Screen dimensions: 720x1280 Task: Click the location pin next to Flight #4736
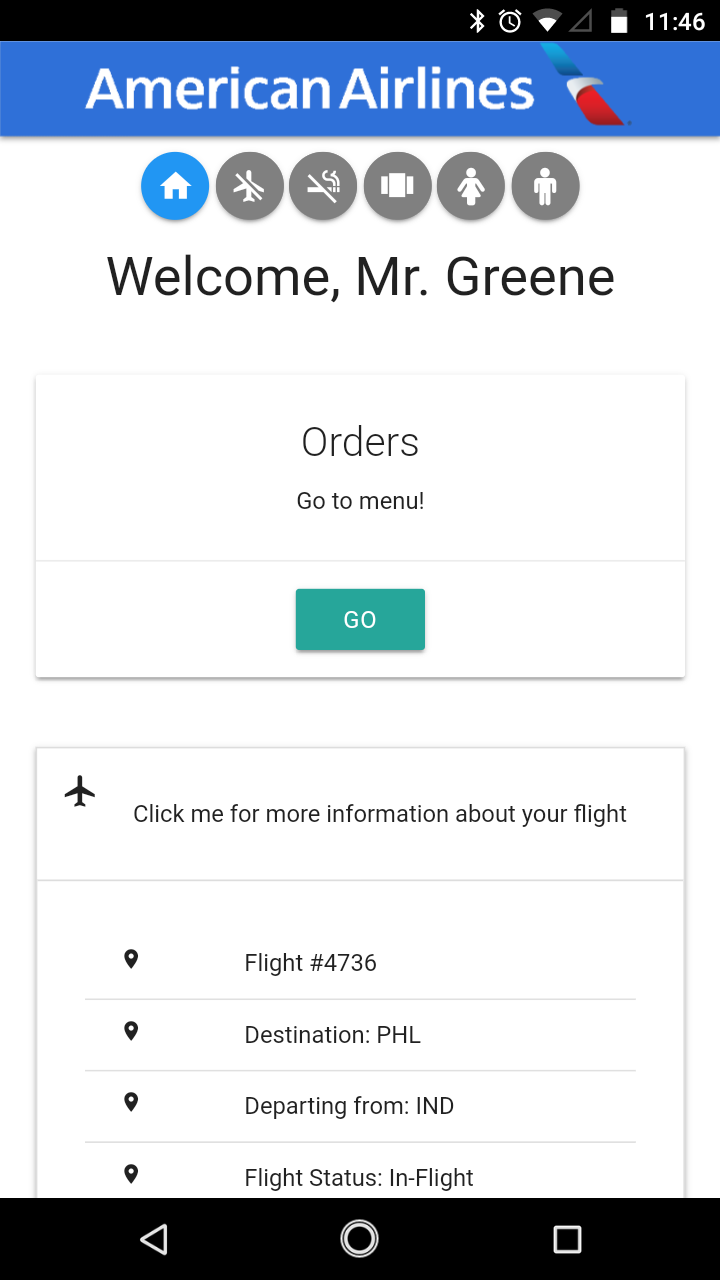point(131,959)
